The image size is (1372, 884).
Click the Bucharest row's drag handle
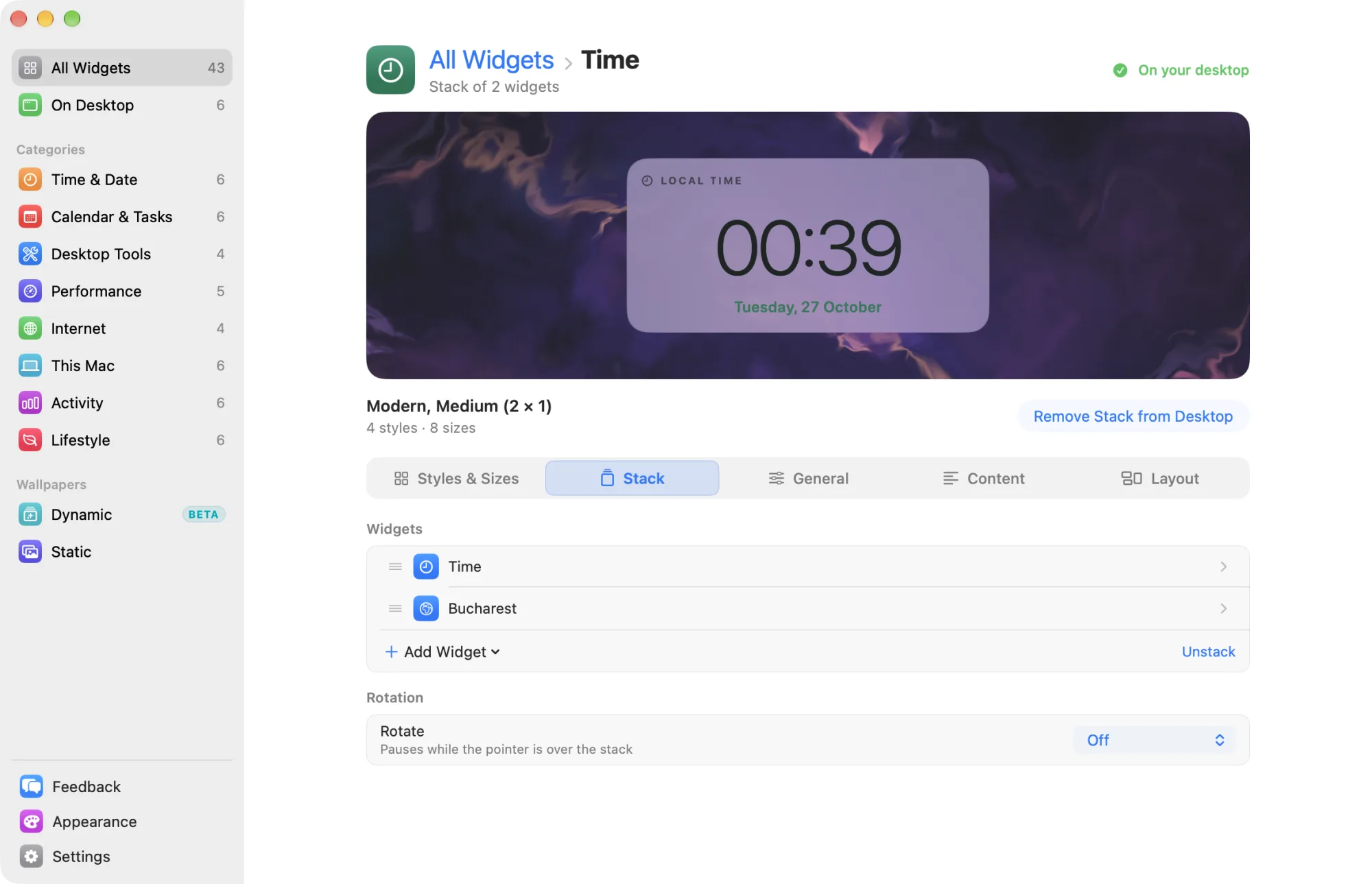pyautogui.click(x=395, y=608)
